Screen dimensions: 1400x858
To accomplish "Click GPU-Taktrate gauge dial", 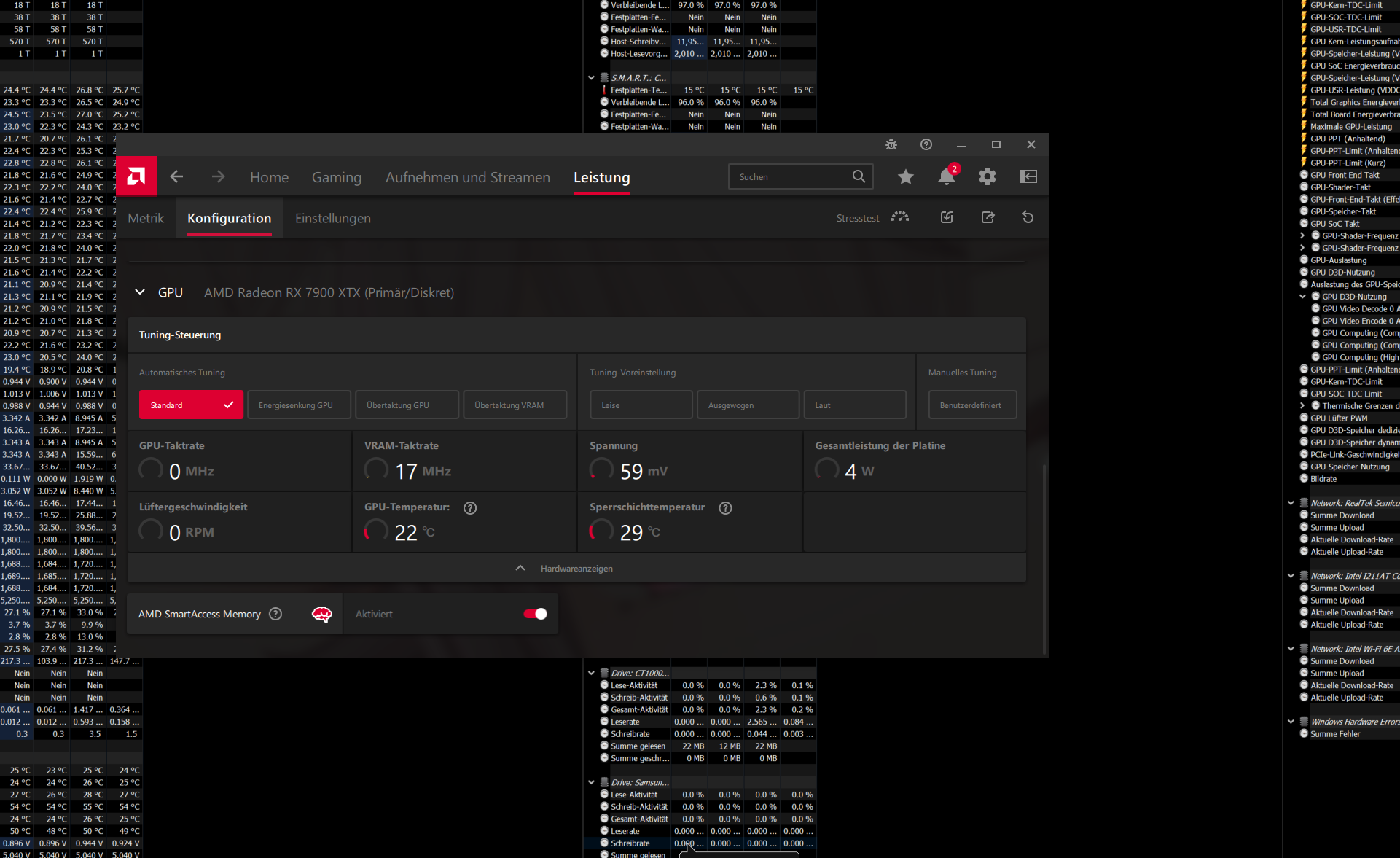I will click(151, 469).
